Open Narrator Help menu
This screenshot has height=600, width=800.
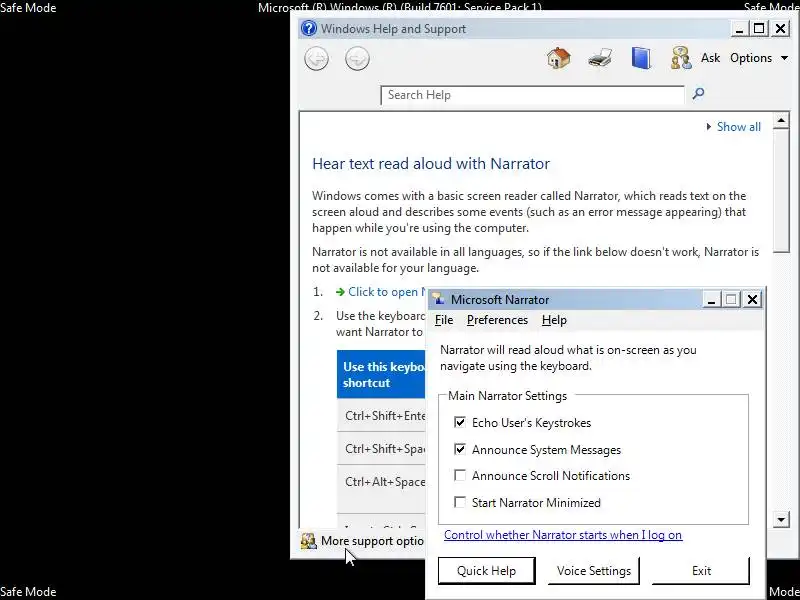(554, 320)
